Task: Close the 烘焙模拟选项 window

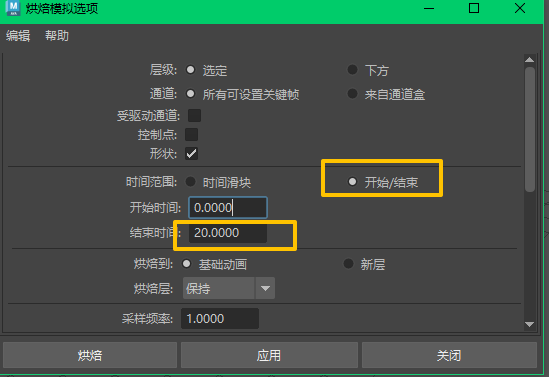Action: click(520, 8)
